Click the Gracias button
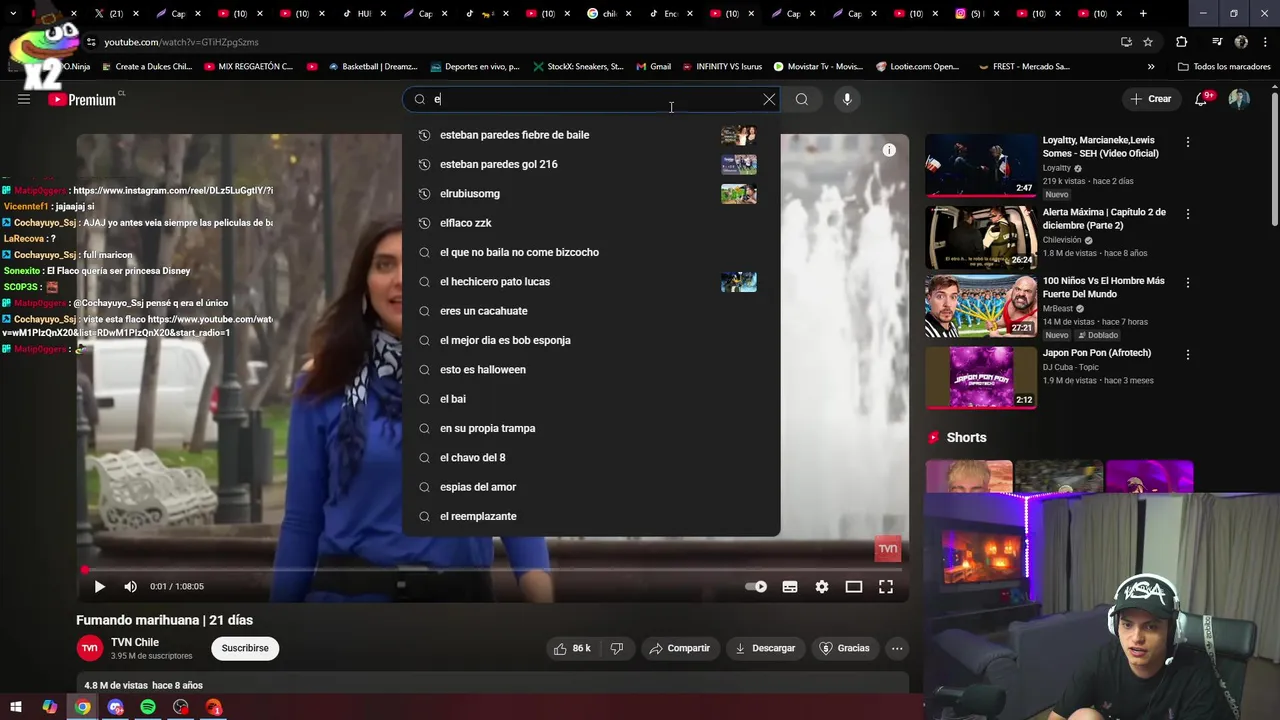Viewport: 1280px width, 720px height. (x=844, y=648)
